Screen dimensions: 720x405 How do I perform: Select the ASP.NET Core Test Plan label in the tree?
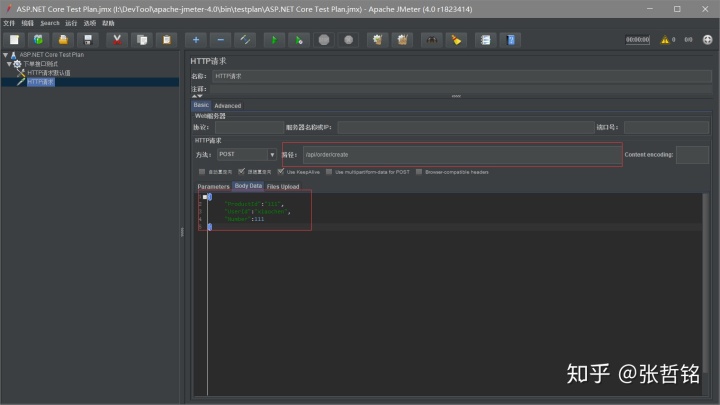point(51,55)
